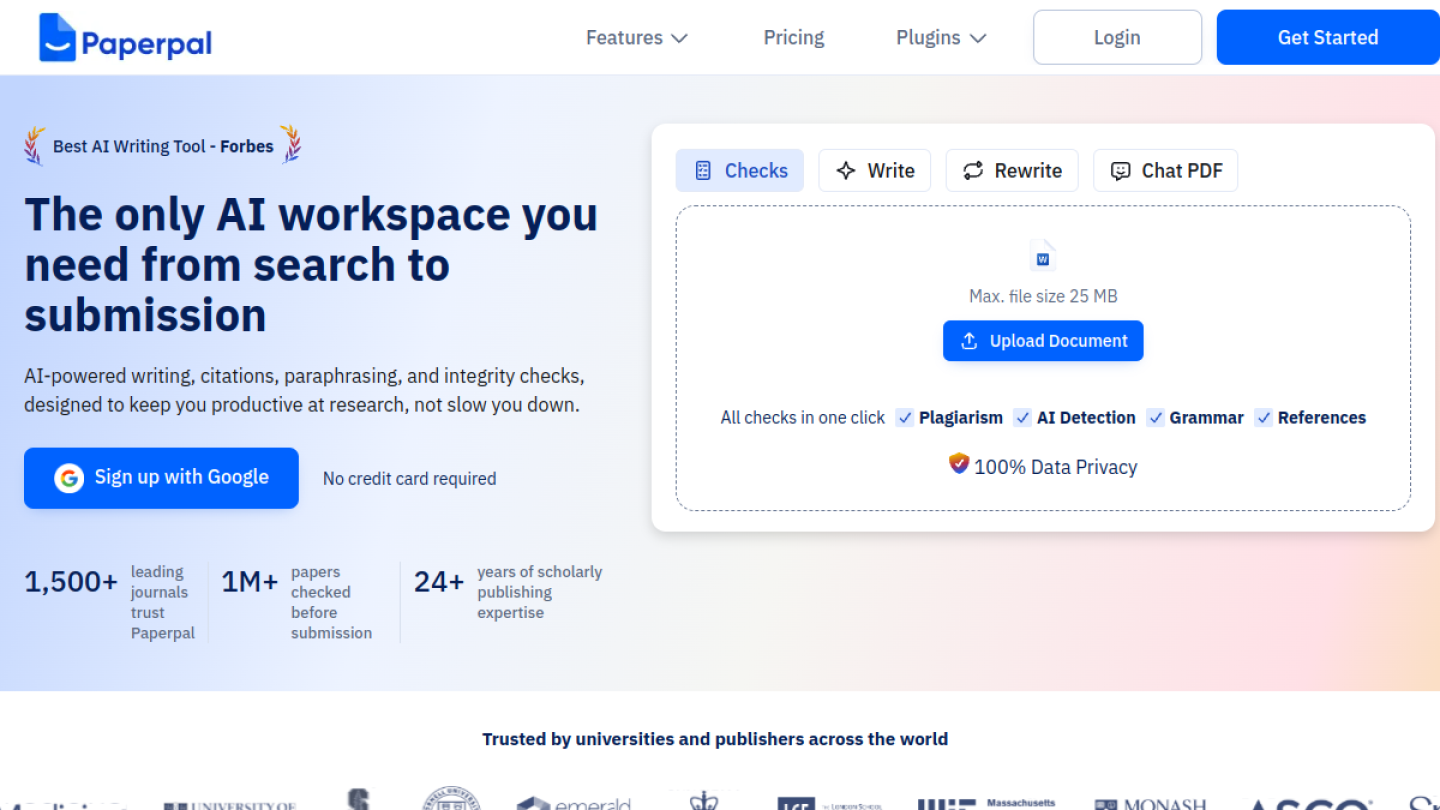1440x810 pixels.
Task: Toggle the Grammar checkbox
Action: [1156, 418]
